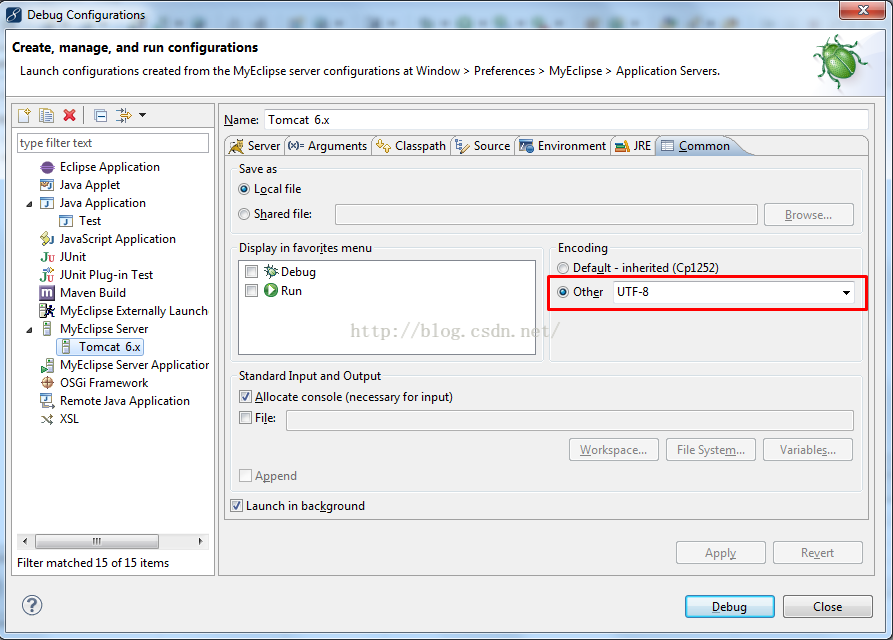Switch to the Source tab
893x640 pixels.
pyautogui.click(x=482, y=146)
